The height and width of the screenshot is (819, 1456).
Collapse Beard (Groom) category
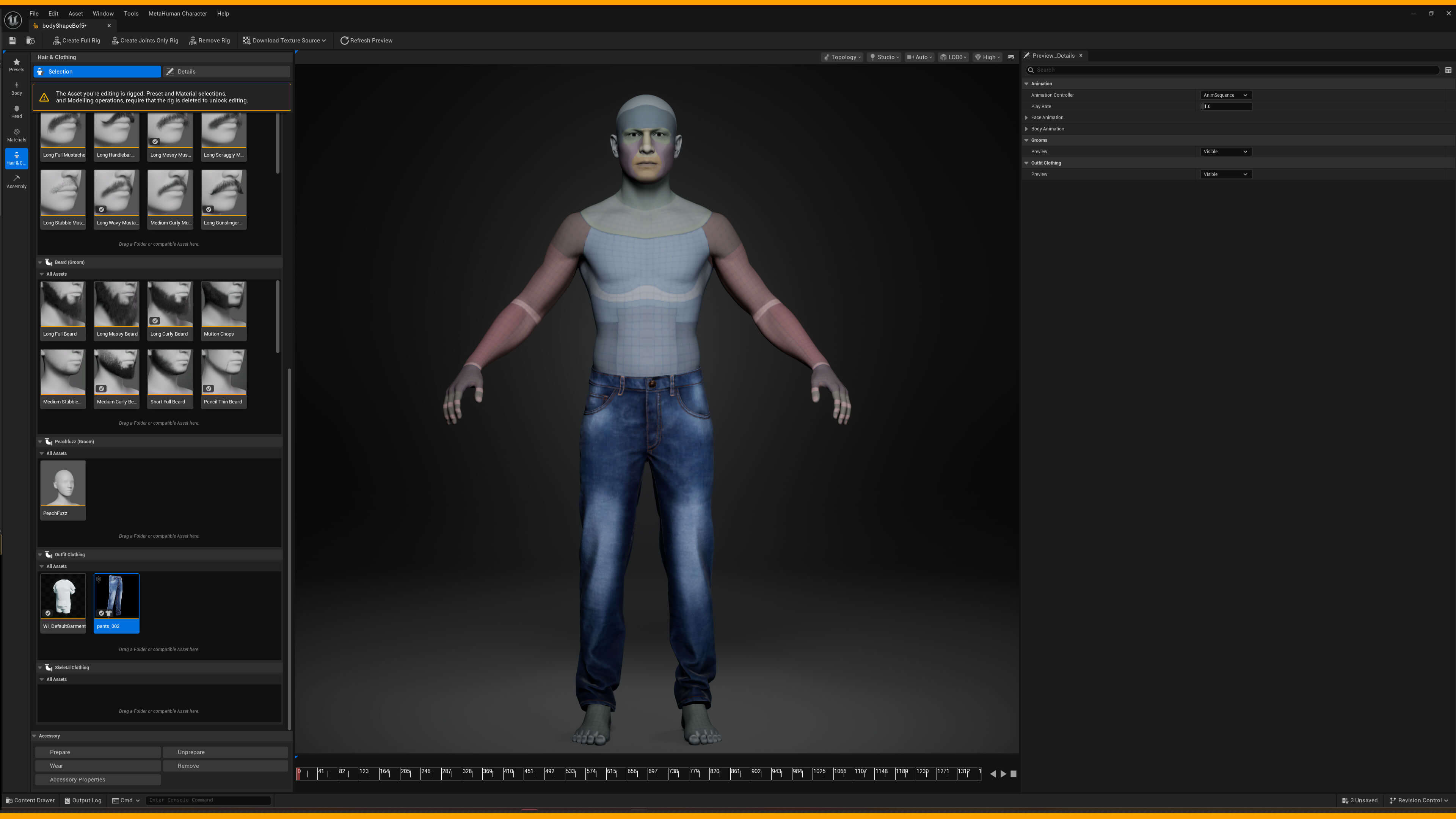[x=40, y=262]
